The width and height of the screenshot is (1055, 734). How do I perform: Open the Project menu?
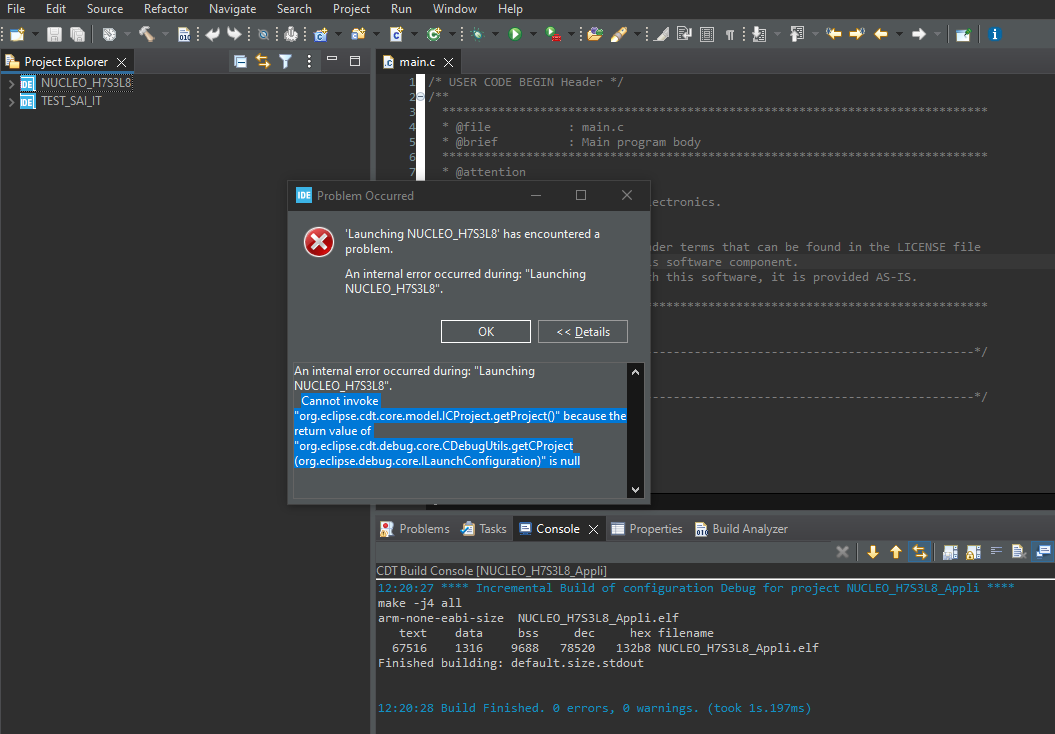click(x=351, y=9)
